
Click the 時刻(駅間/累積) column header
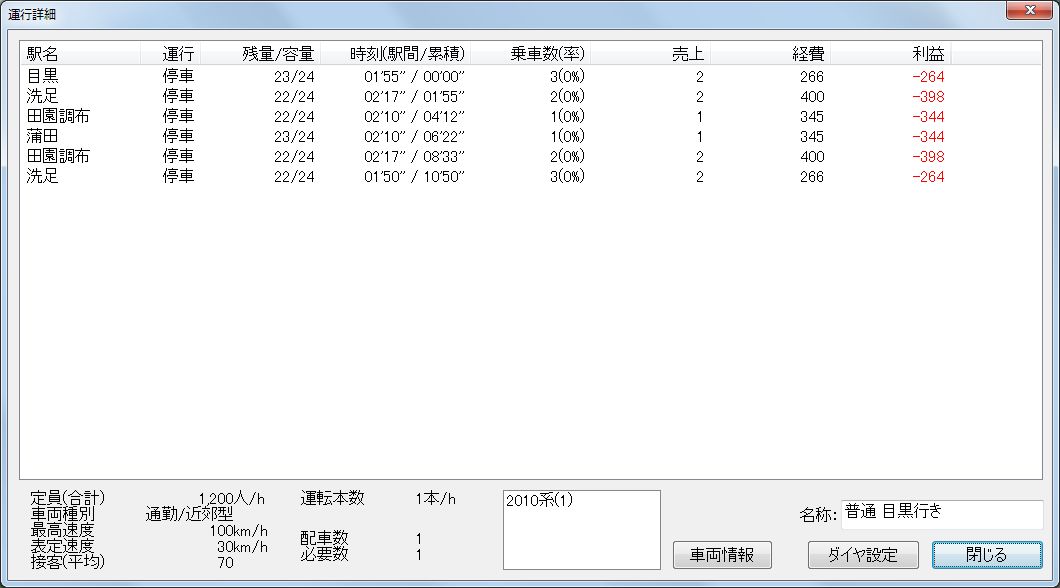[395, 53]
